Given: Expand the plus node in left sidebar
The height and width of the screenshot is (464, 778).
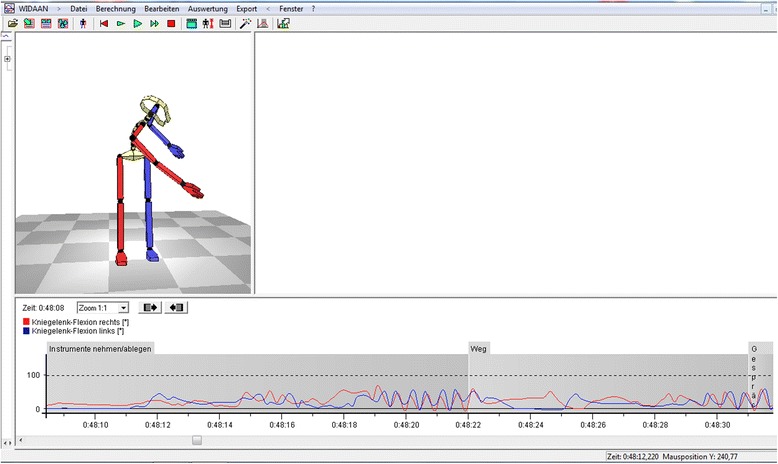Looking at the screenshot, I should click(x=7, y=59).
